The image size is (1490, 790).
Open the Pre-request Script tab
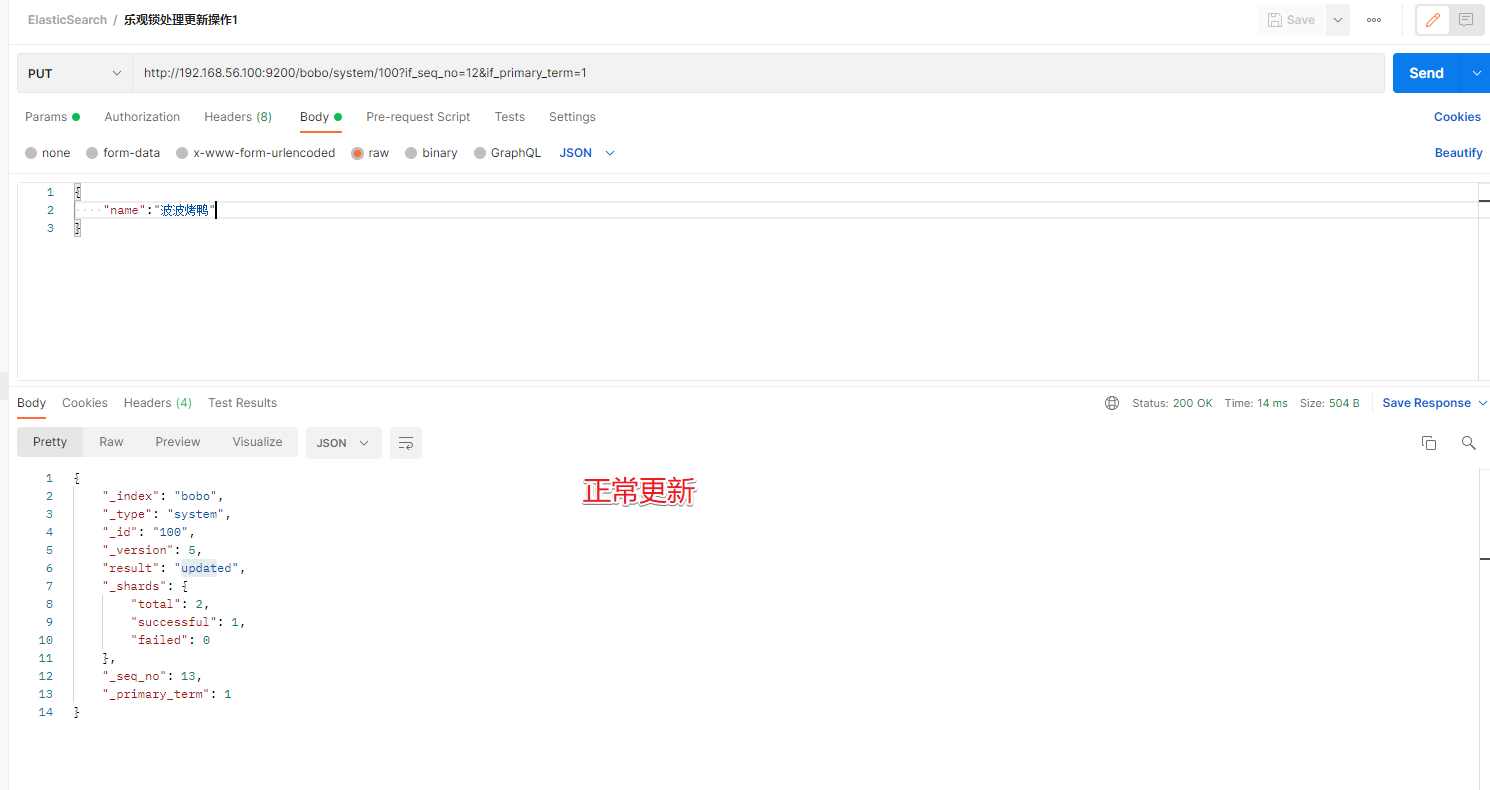[x=418, y=117]
